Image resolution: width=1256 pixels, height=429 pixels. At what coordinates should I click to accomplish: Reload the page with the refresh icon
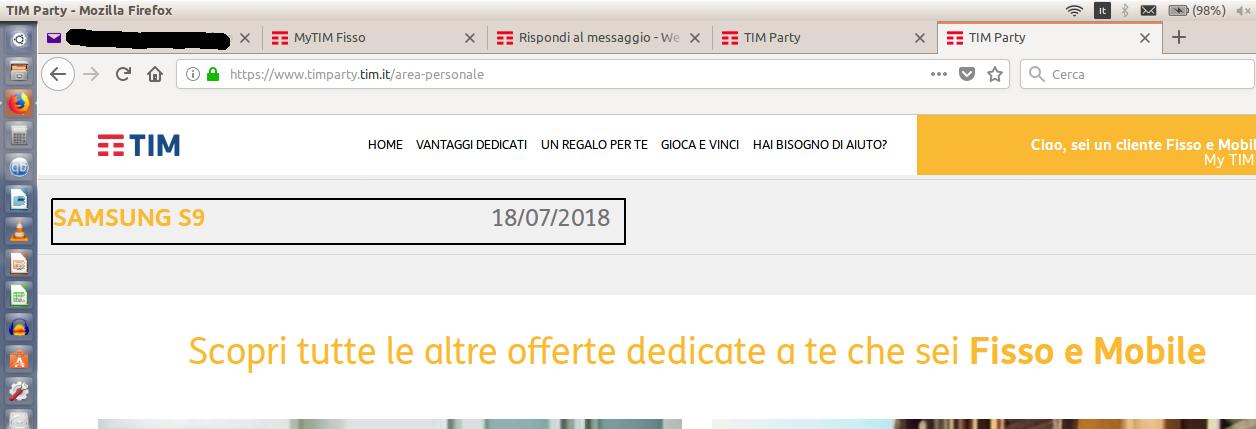tap(123, 74)
